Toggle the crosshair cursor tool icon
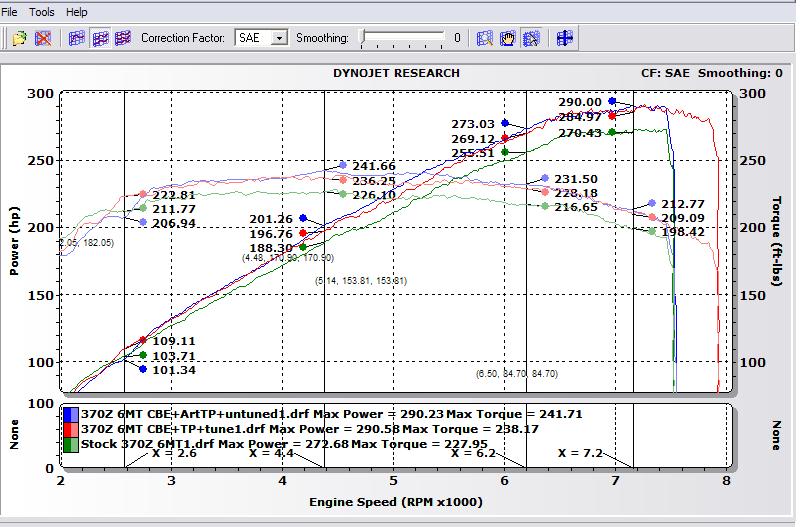The image size is (800, 527). coord(565,38)
